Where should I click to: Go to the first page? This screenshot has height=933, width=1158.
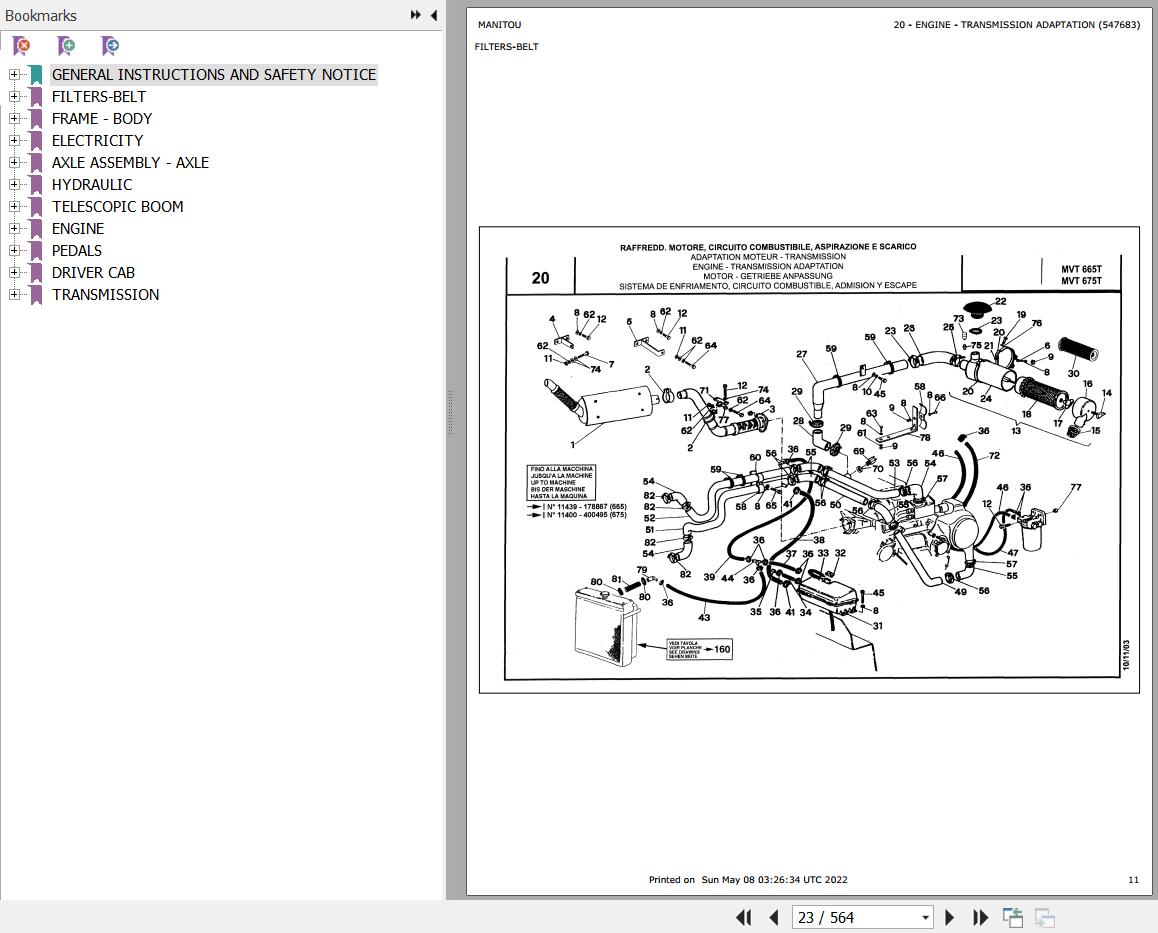(744, 917)
